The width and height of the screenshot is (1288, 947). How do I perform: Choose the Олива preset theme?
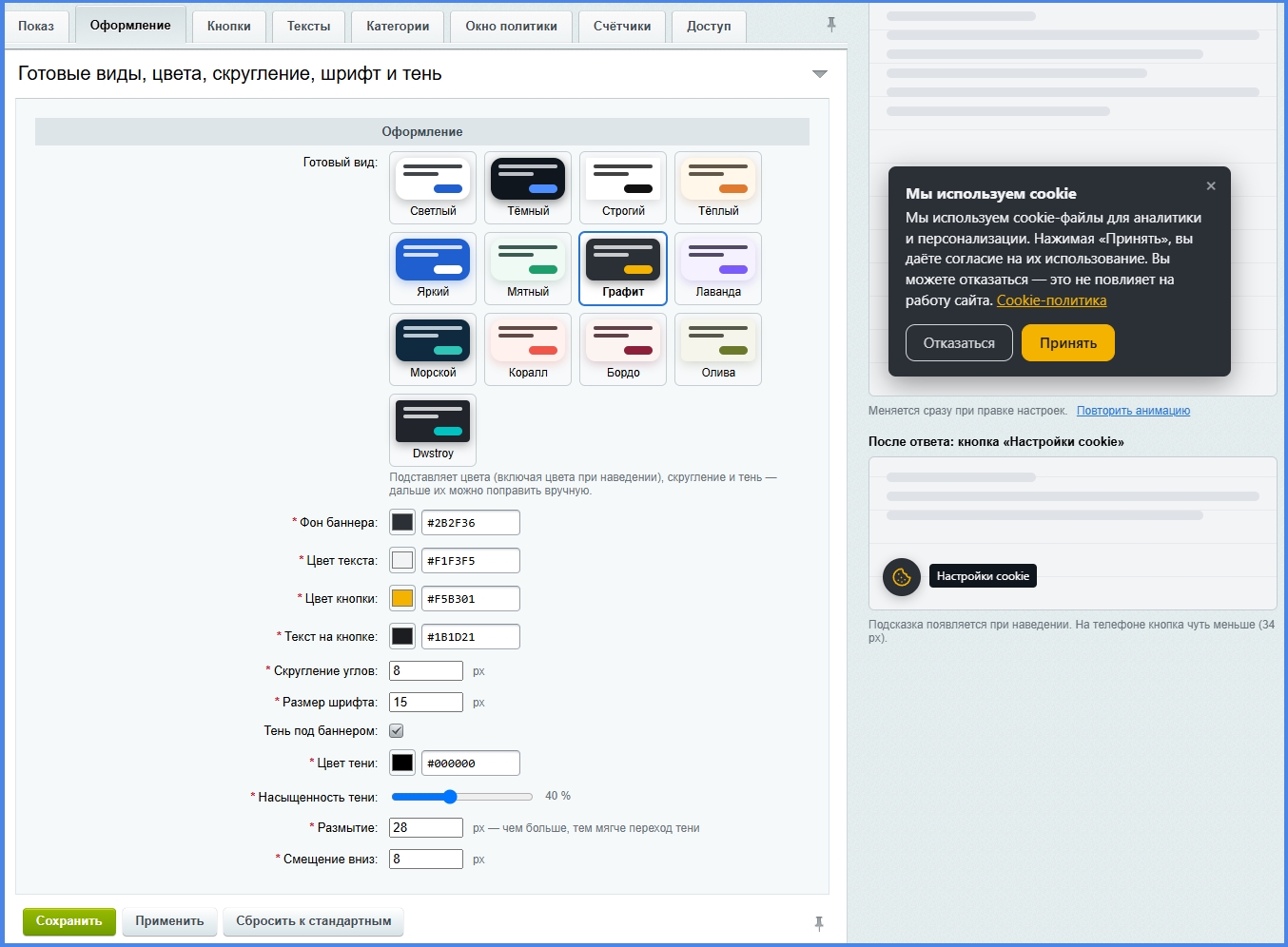coord(718,349)
